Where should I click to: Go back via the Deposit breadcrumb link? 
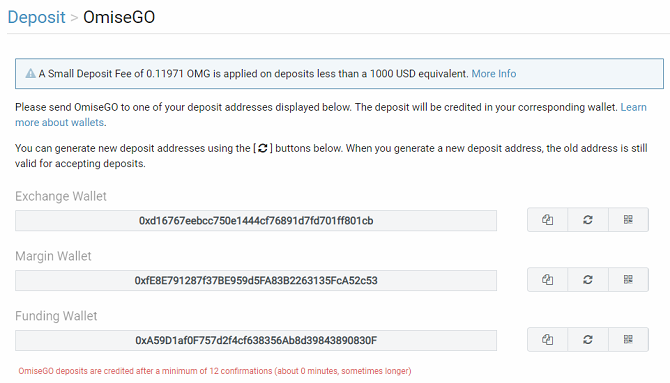click(x=36, y=17)
